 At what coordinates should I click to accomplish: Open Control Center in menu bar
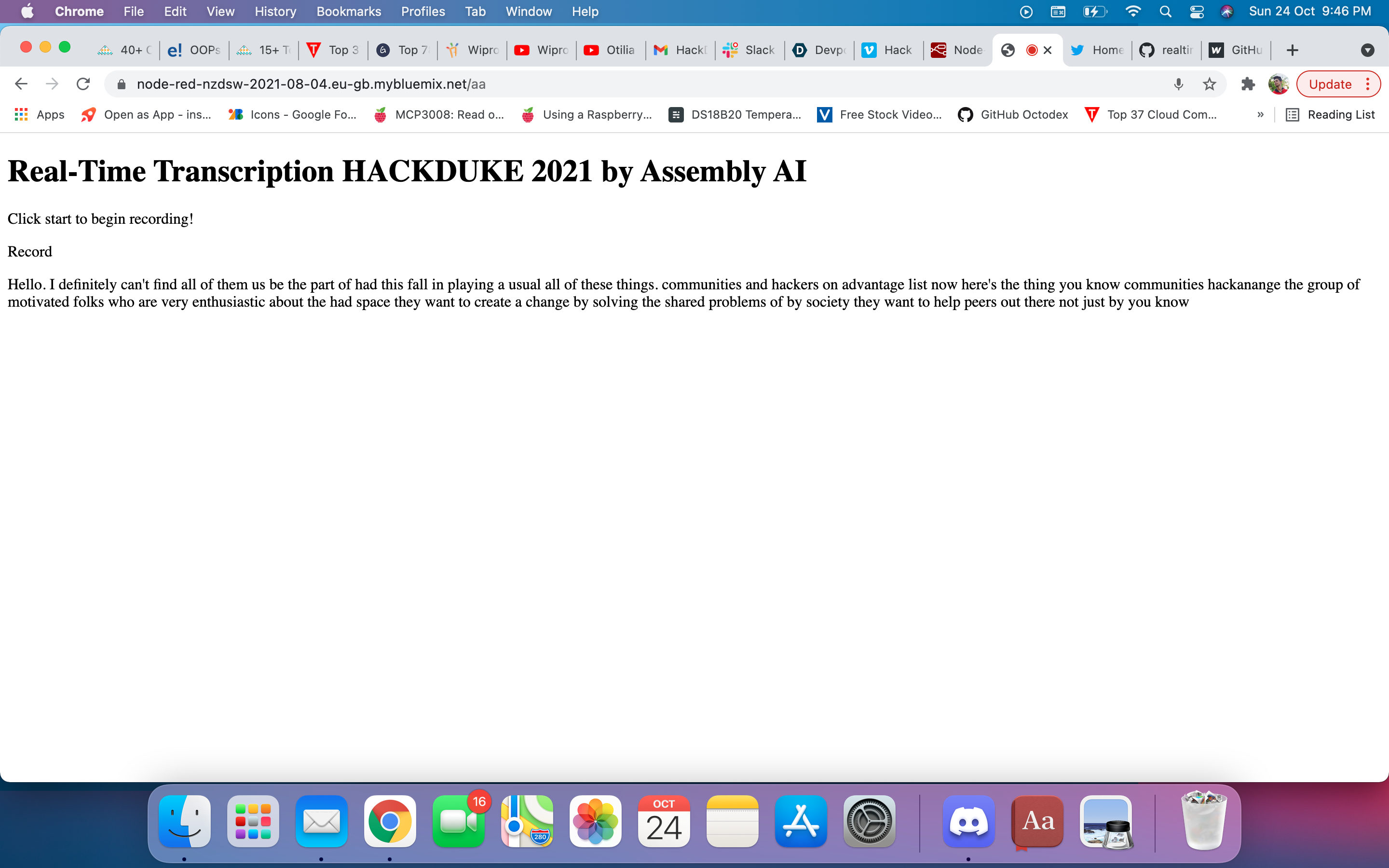click(1197, 12)
